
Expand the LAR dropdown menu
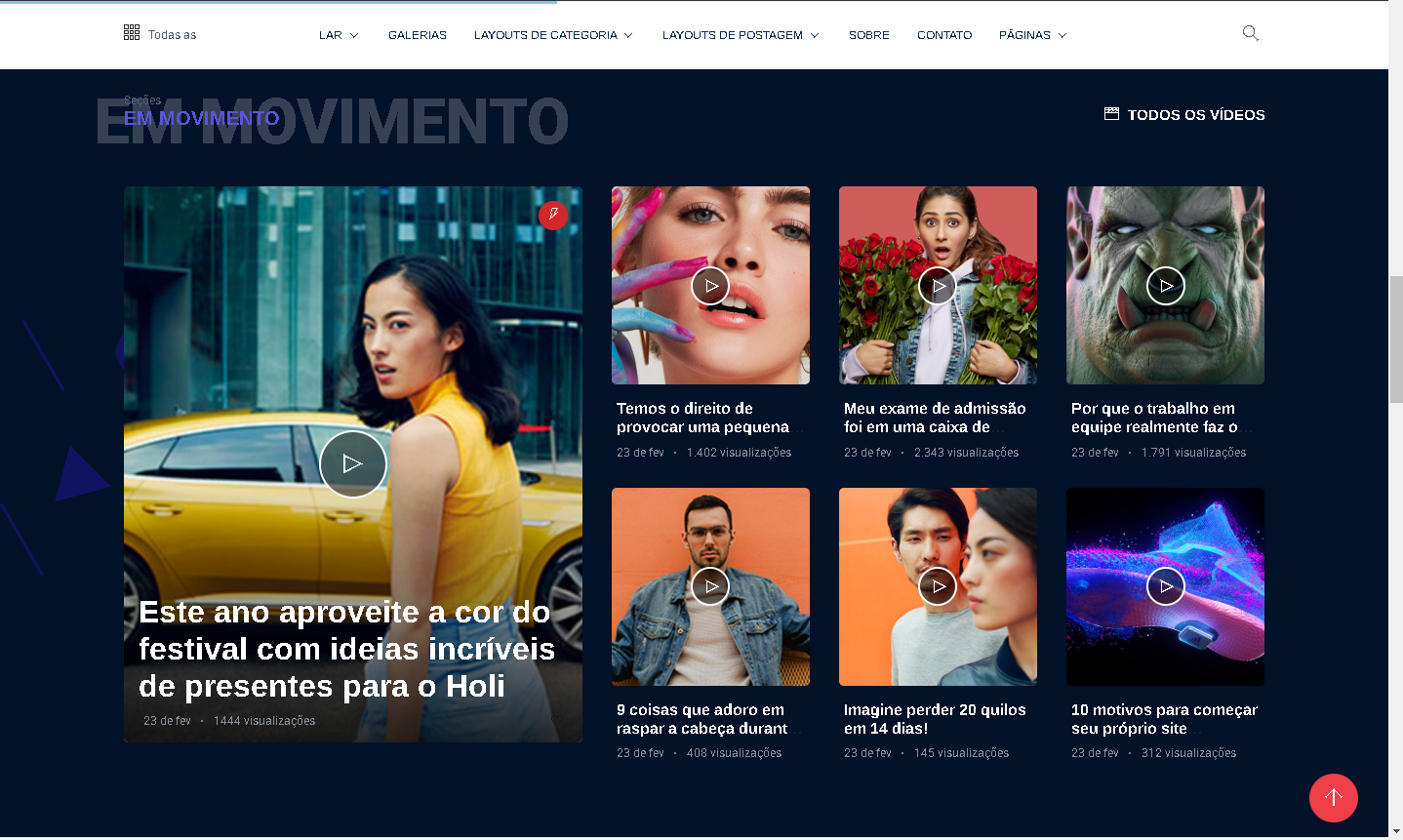tap(339, 35)
